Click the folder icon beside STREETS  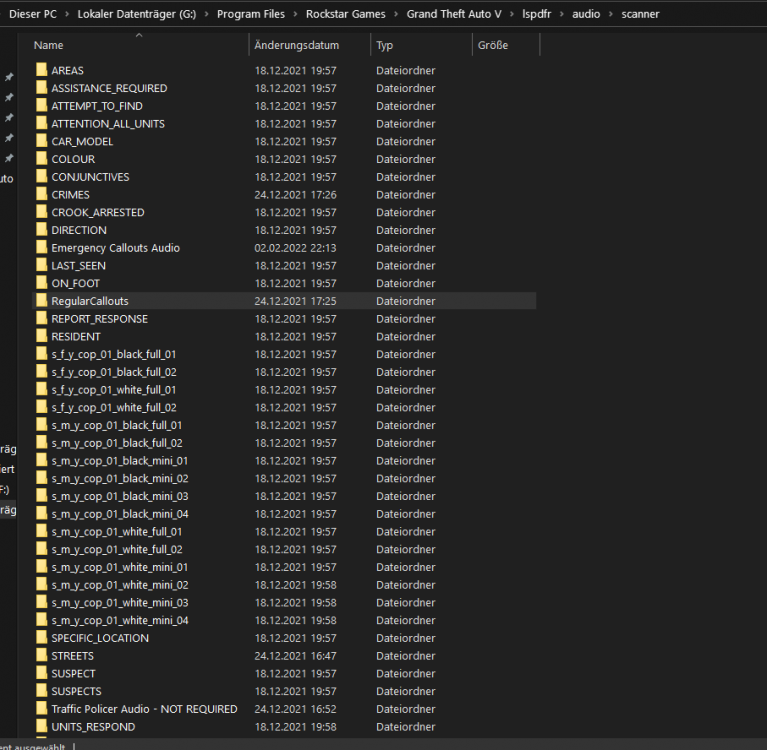coord(41,656)
